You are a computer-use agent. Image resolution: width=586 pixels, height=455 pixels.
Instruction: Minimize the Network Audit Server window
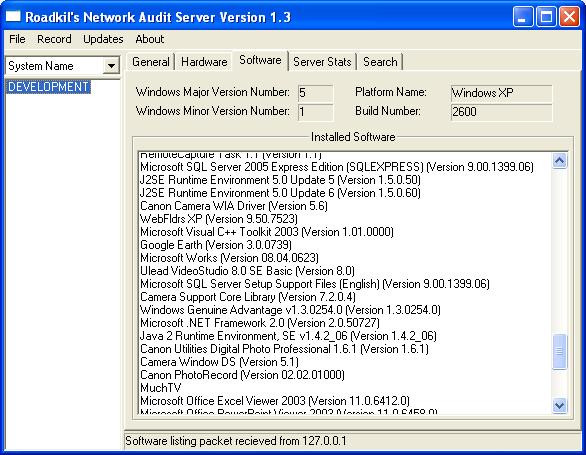[x=523, y=17]
